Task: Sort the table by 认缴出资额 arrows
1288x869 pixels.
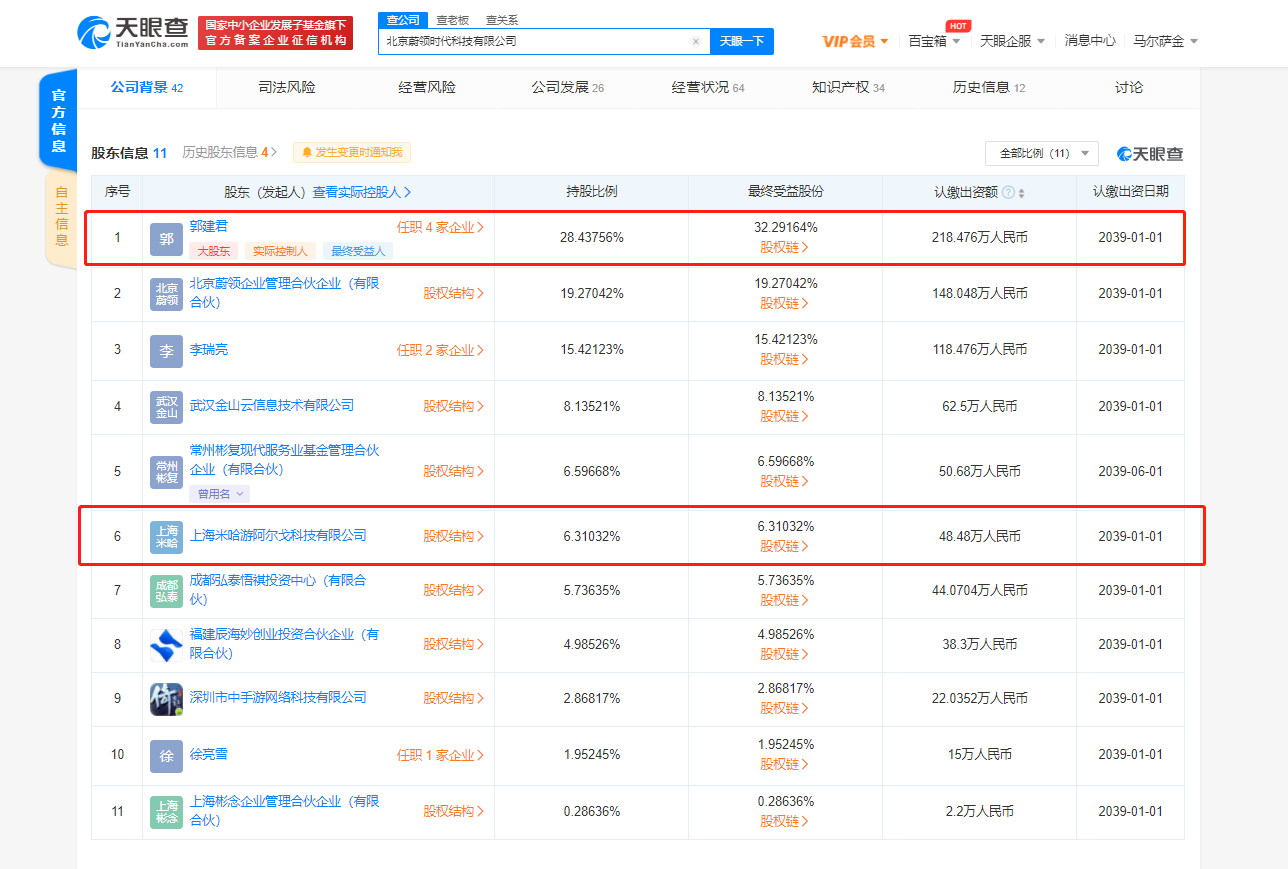Action: tap(1021, 193)
